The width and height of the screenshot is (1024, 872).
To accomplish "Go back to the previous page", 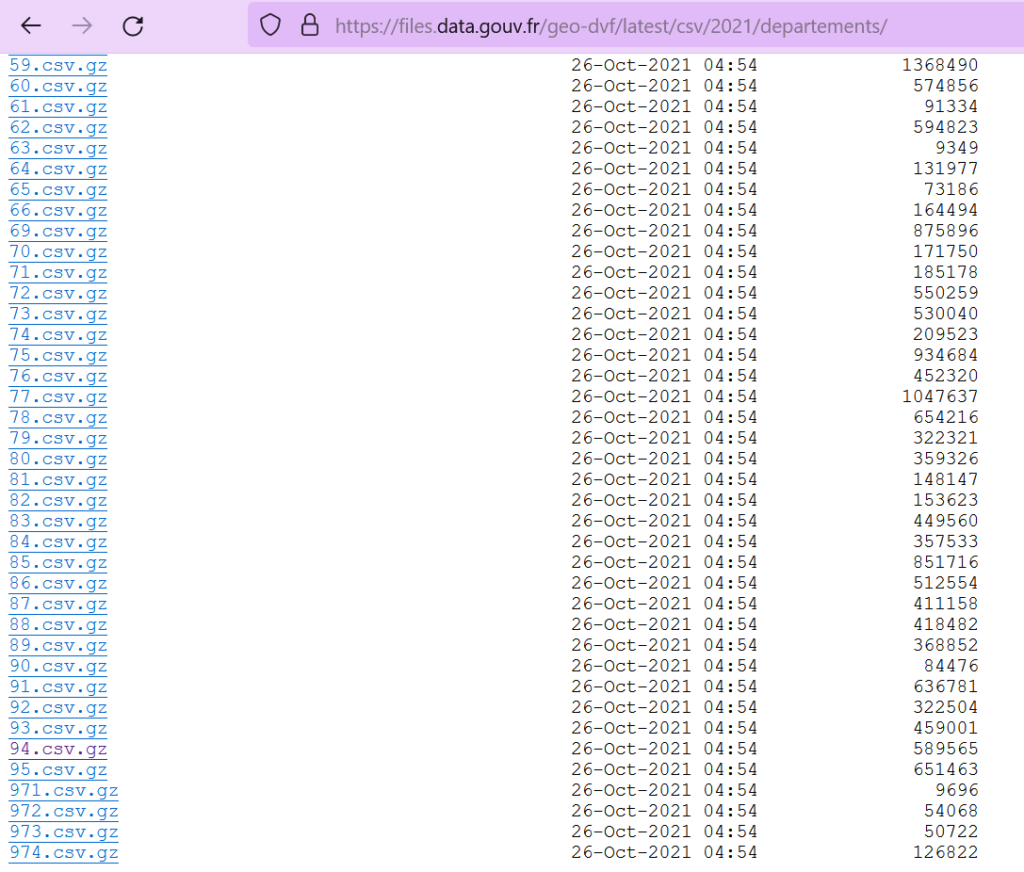I will tap(31, 26).
